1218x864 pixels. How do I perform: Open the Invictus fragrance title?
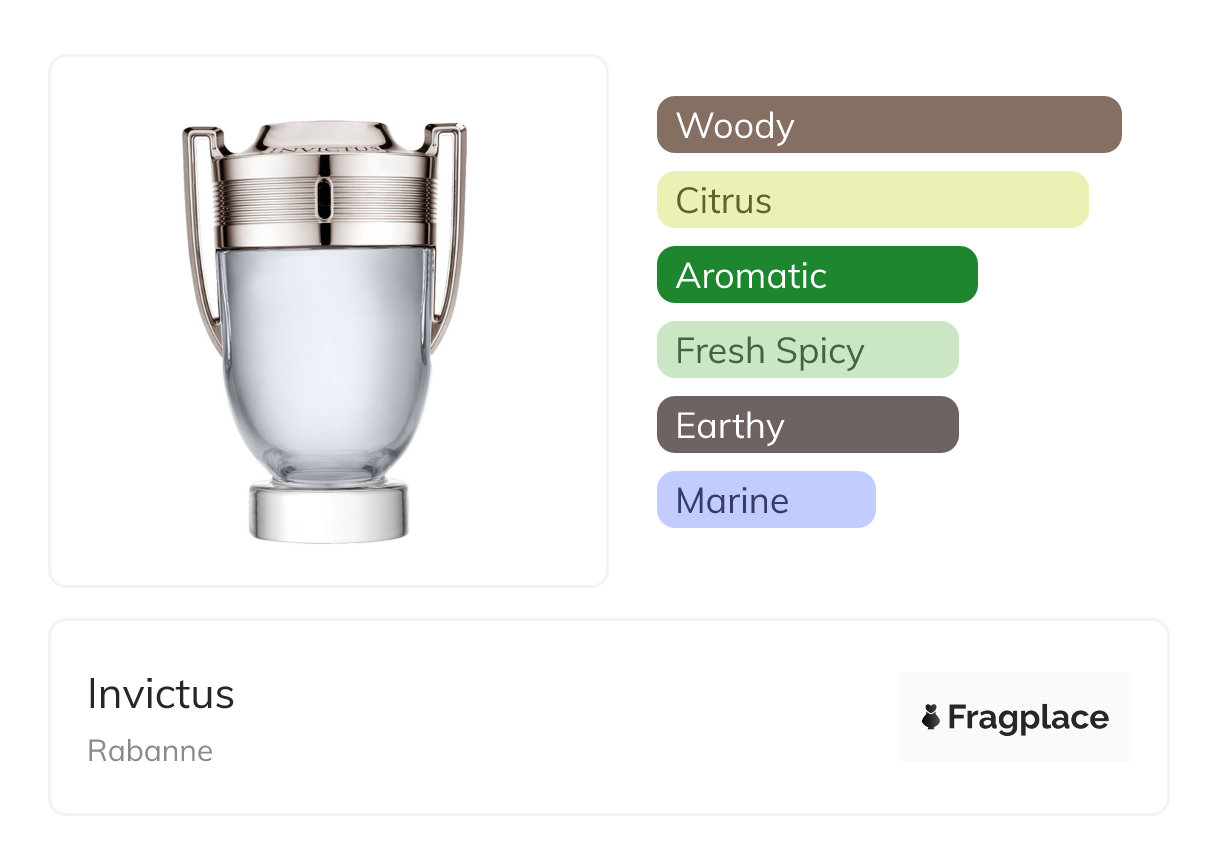point(161,694)
